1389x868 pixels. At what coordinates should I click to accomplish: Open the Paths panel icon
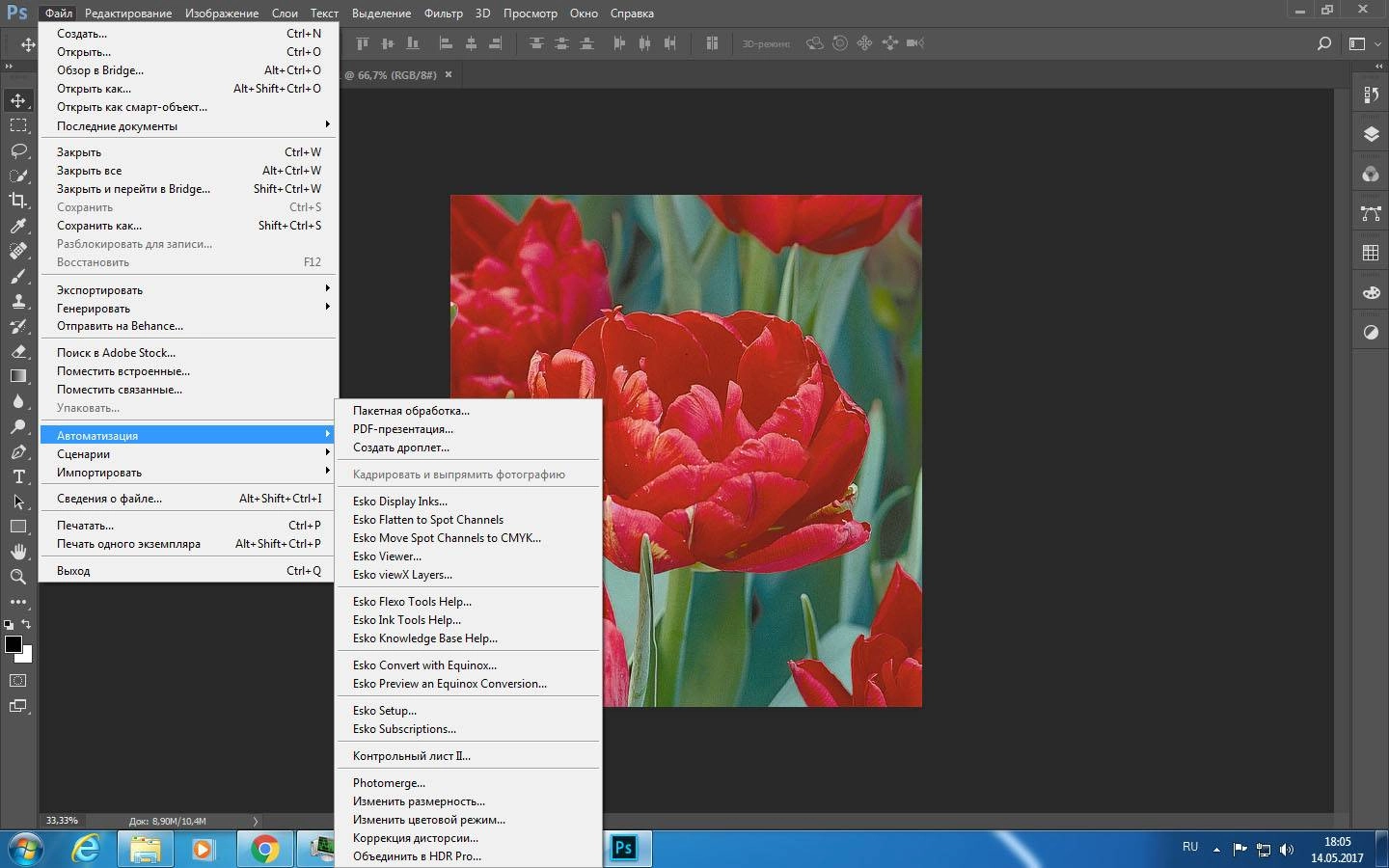(1371, 213)
